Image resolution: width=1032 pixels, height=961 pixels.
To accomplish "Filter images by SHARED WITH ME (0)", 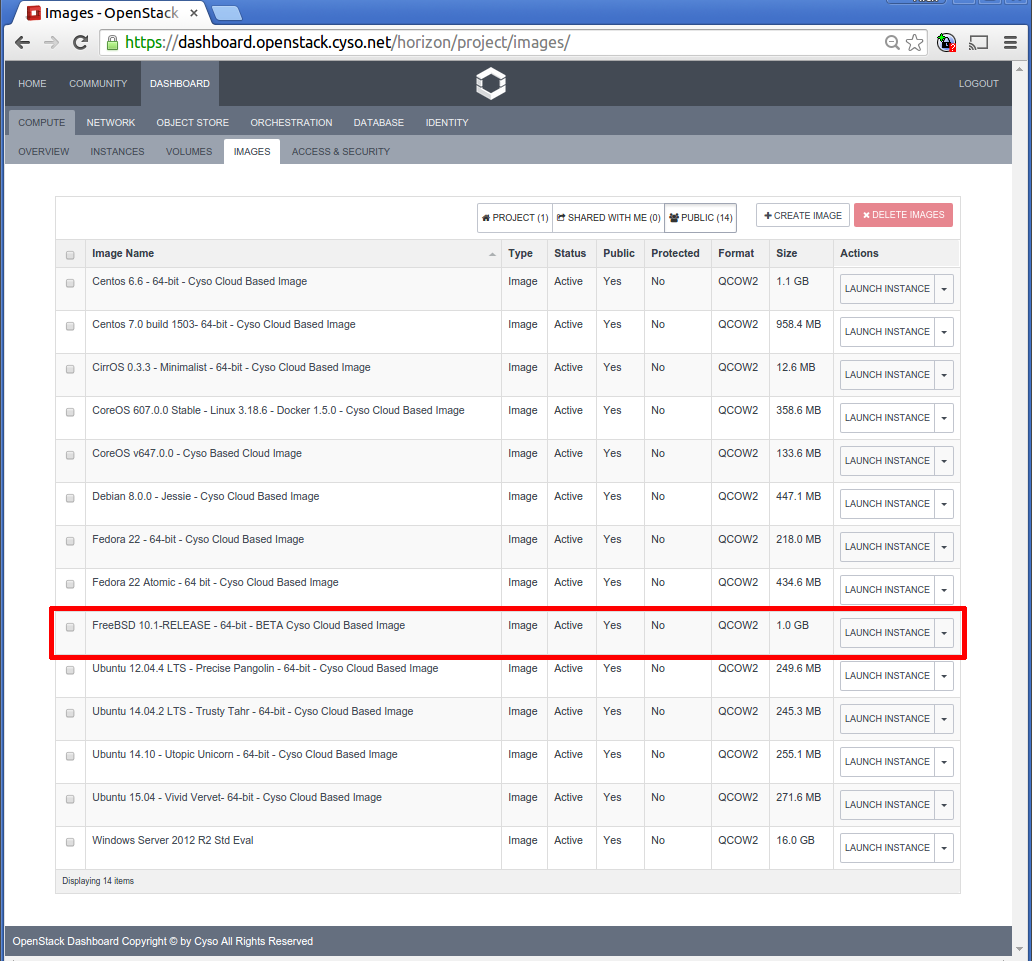I will coord(608,218).
